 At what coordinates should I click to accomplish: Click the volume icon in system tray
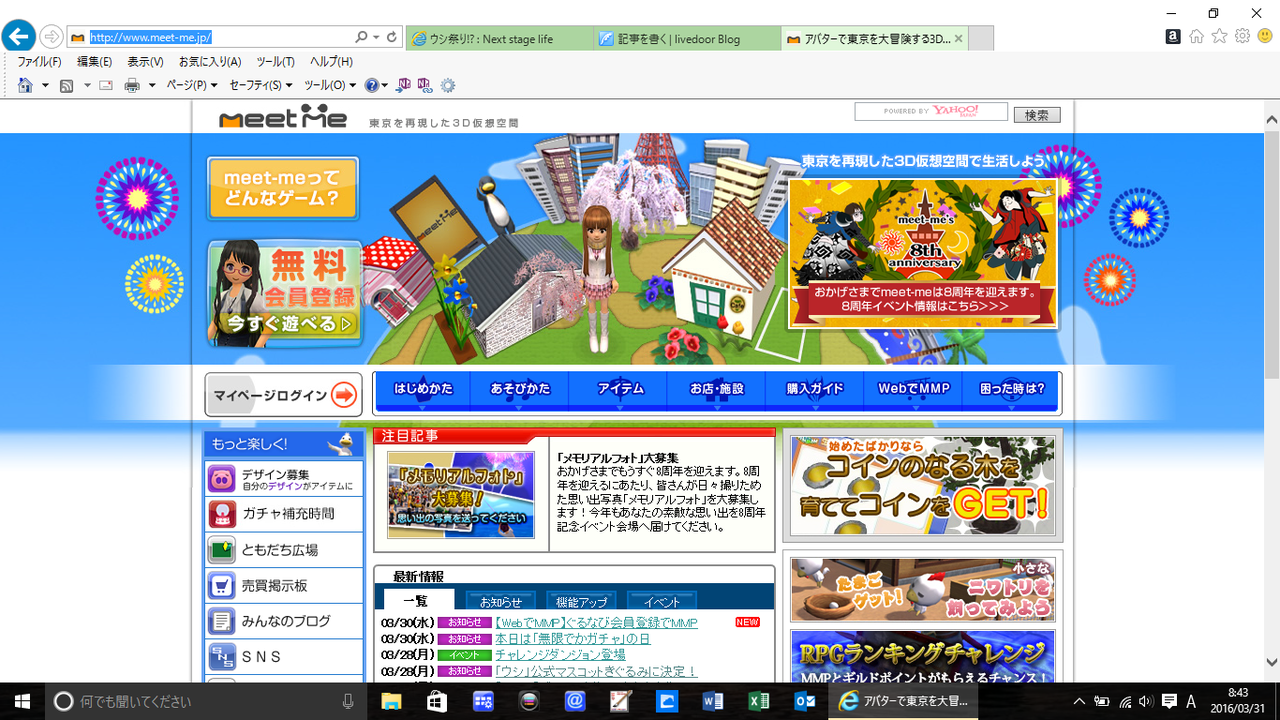coord(1145,702)
